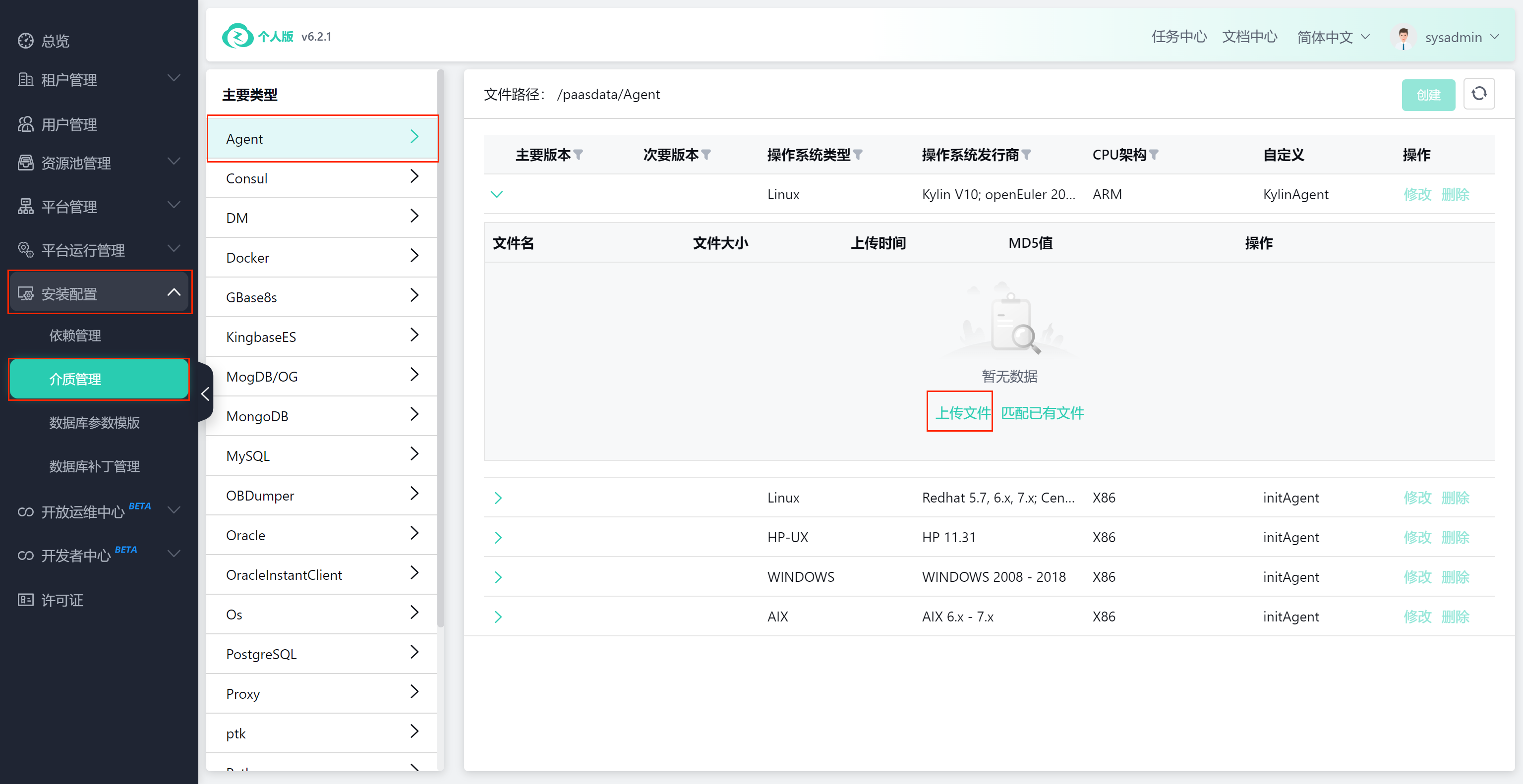Select 依赖管理 in the sidebar

click(x=75, y=336)
